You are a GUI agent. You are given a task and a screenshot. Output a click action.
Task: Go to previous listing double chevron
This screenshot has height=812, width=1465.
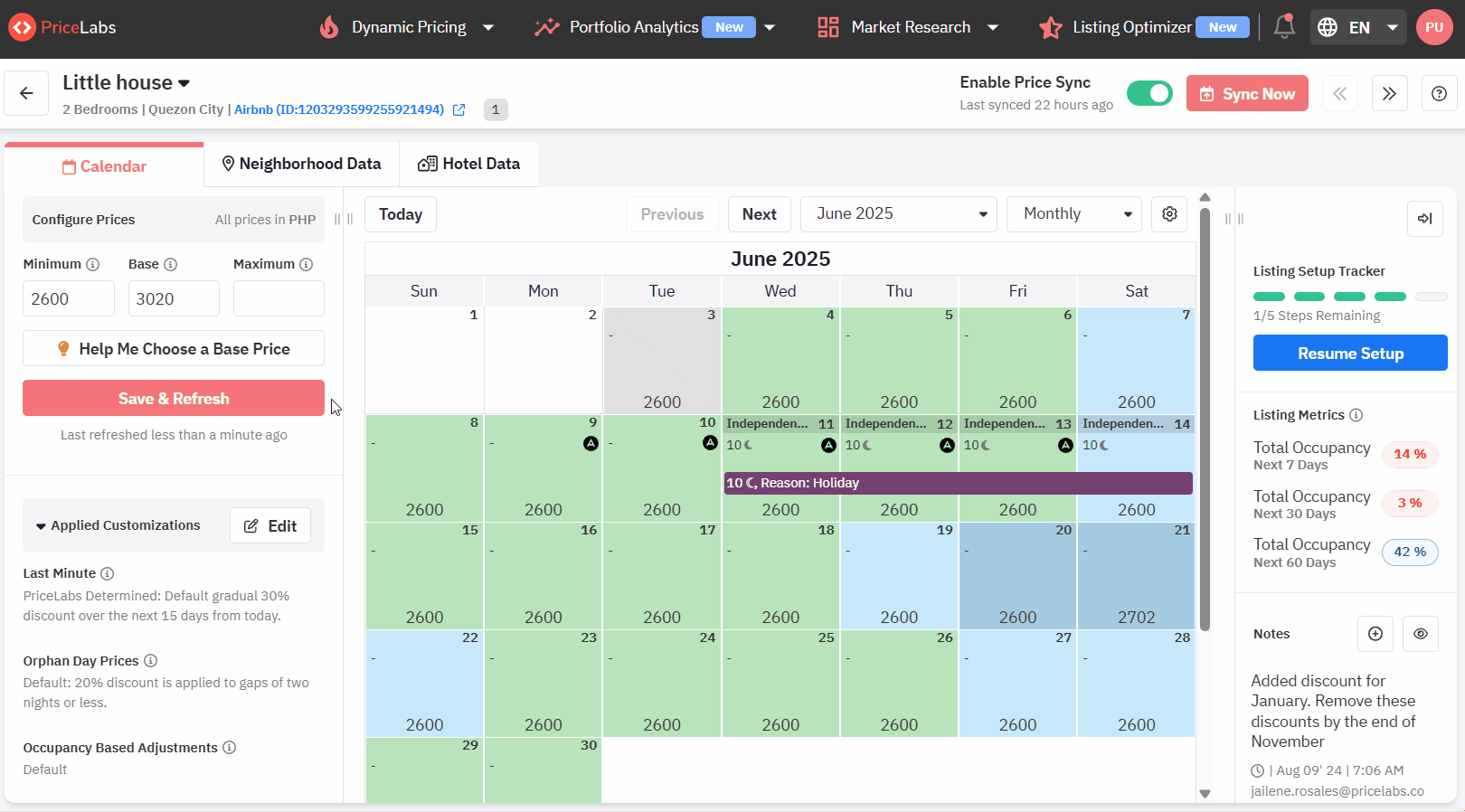pos(1340,93)
